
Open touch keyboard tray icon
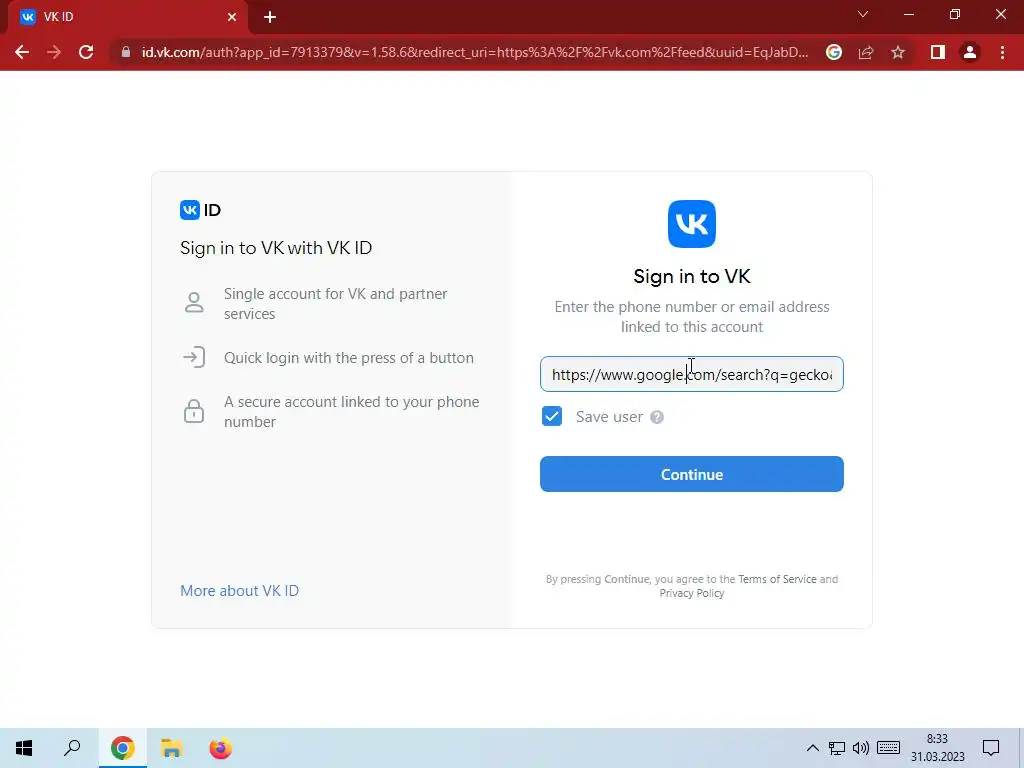click(888, 748)
